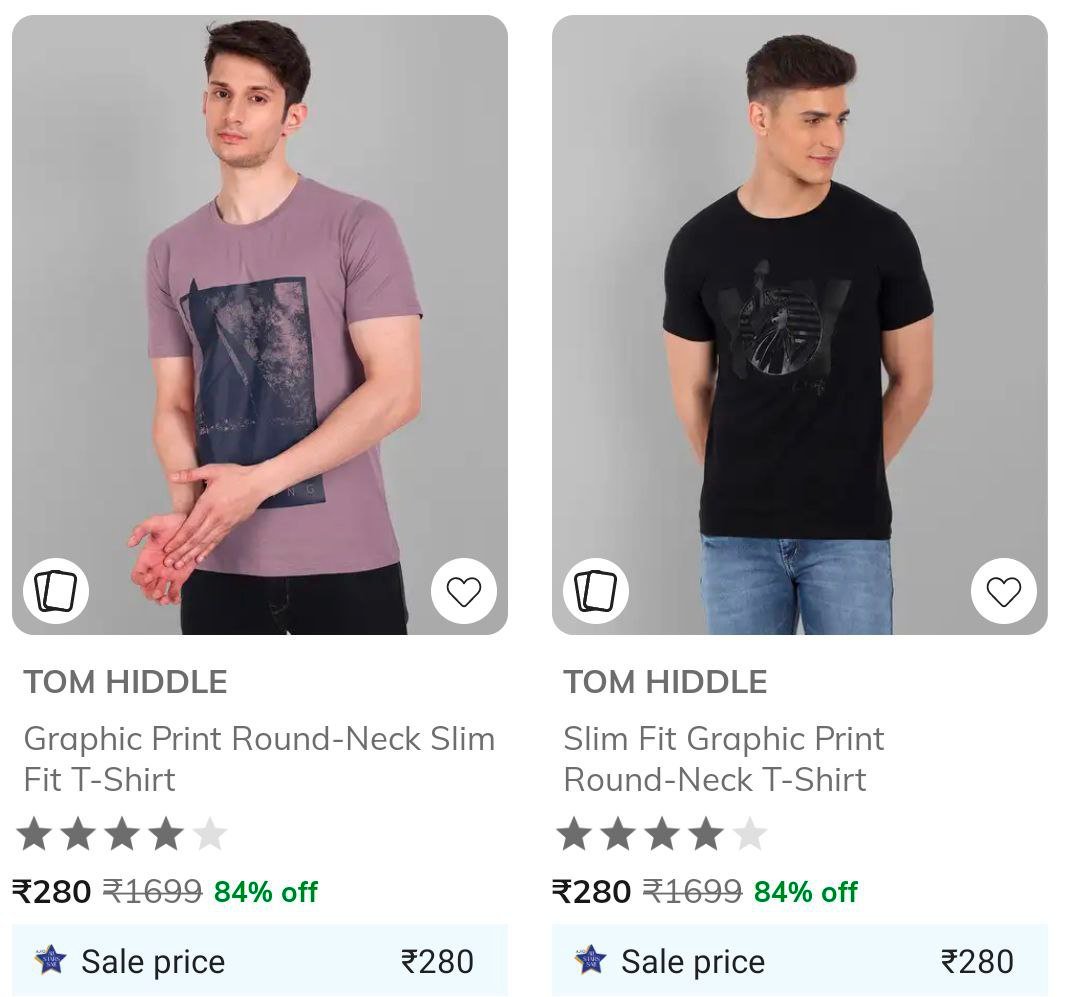Screen dimensions: 1069x997
Task: Tap the right TOM HIDDLE brand name
Action: 665,682
